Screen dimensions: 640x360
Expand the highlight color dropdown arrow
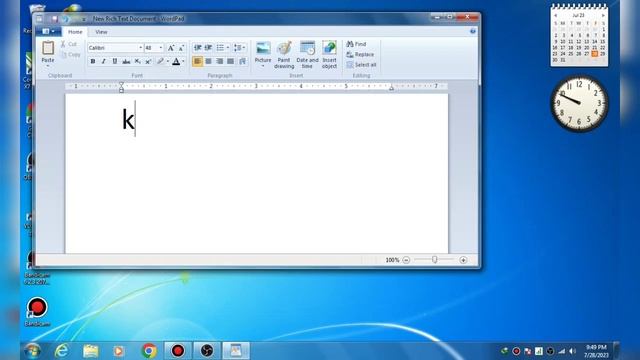[167, 61]
